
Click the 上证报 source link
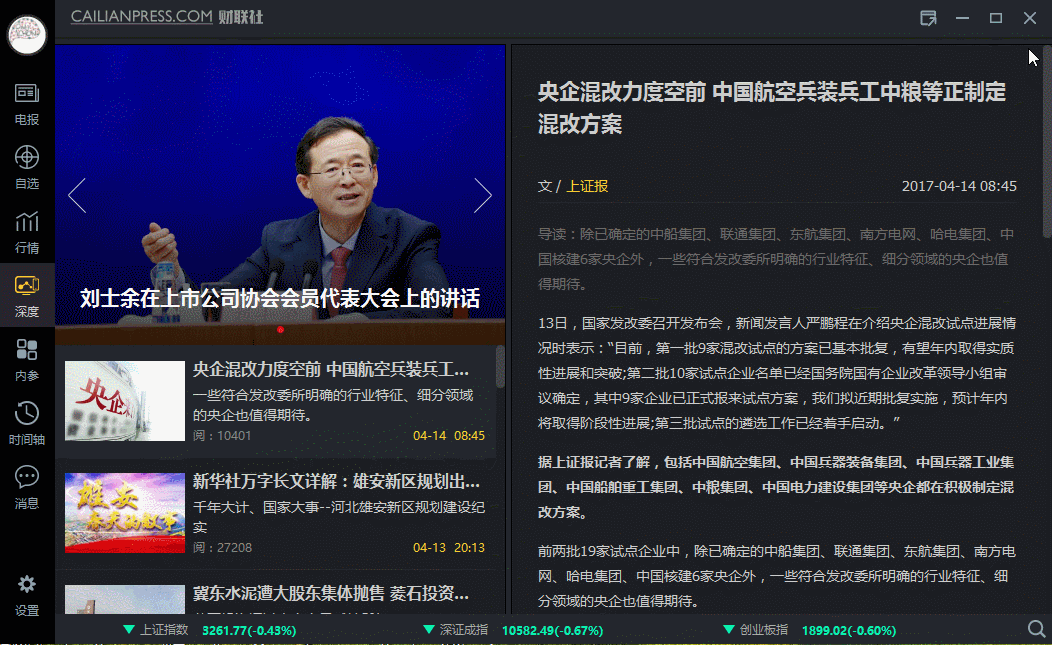pyautogui.click(x=587, y=186)
